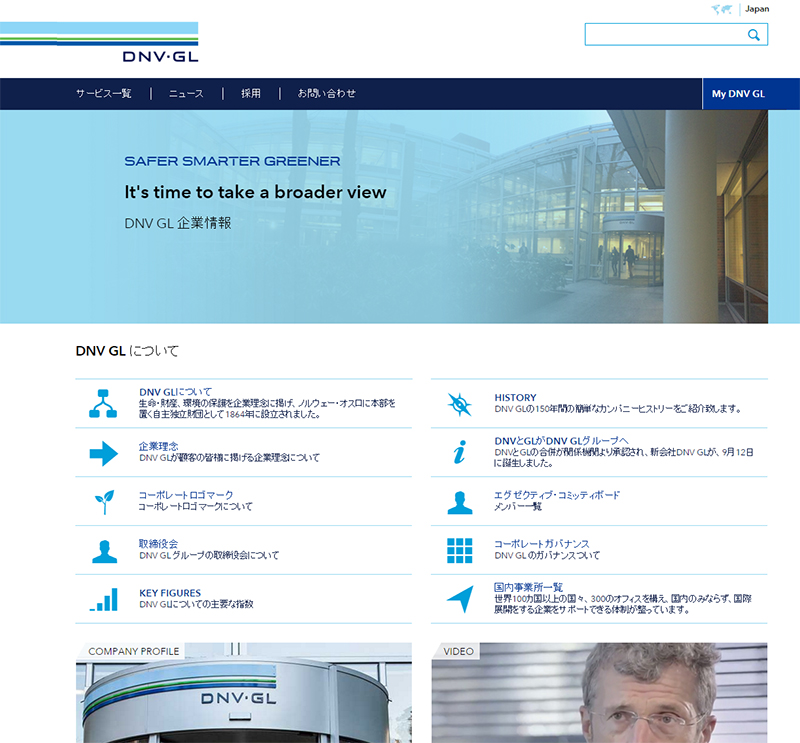This screenshot has height=743, width=800.
Task: Open the サービス一覧 menu item
Action: [104, 93]
